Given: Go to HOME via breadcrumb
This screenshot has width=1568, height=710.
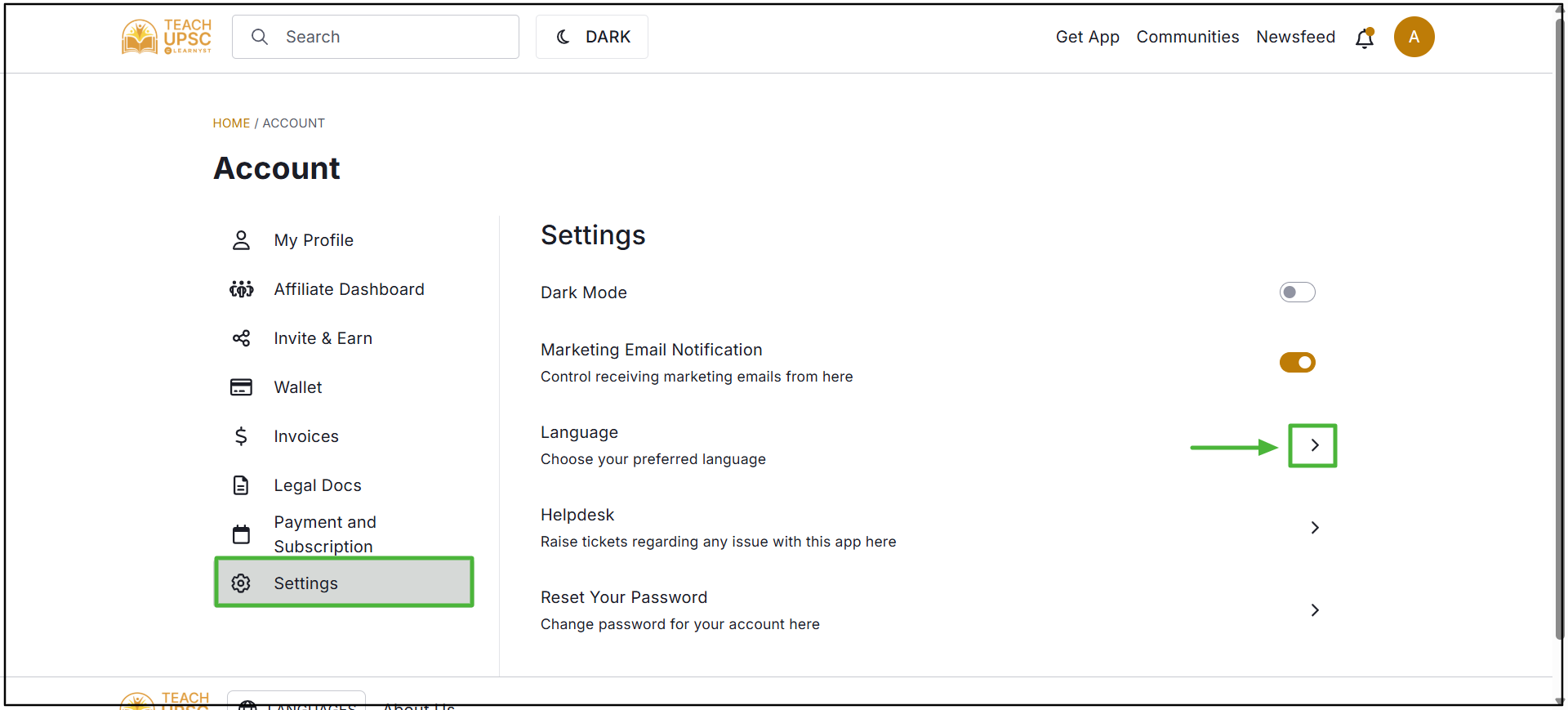Looking at the screenshot, I should tap(231, 123).
